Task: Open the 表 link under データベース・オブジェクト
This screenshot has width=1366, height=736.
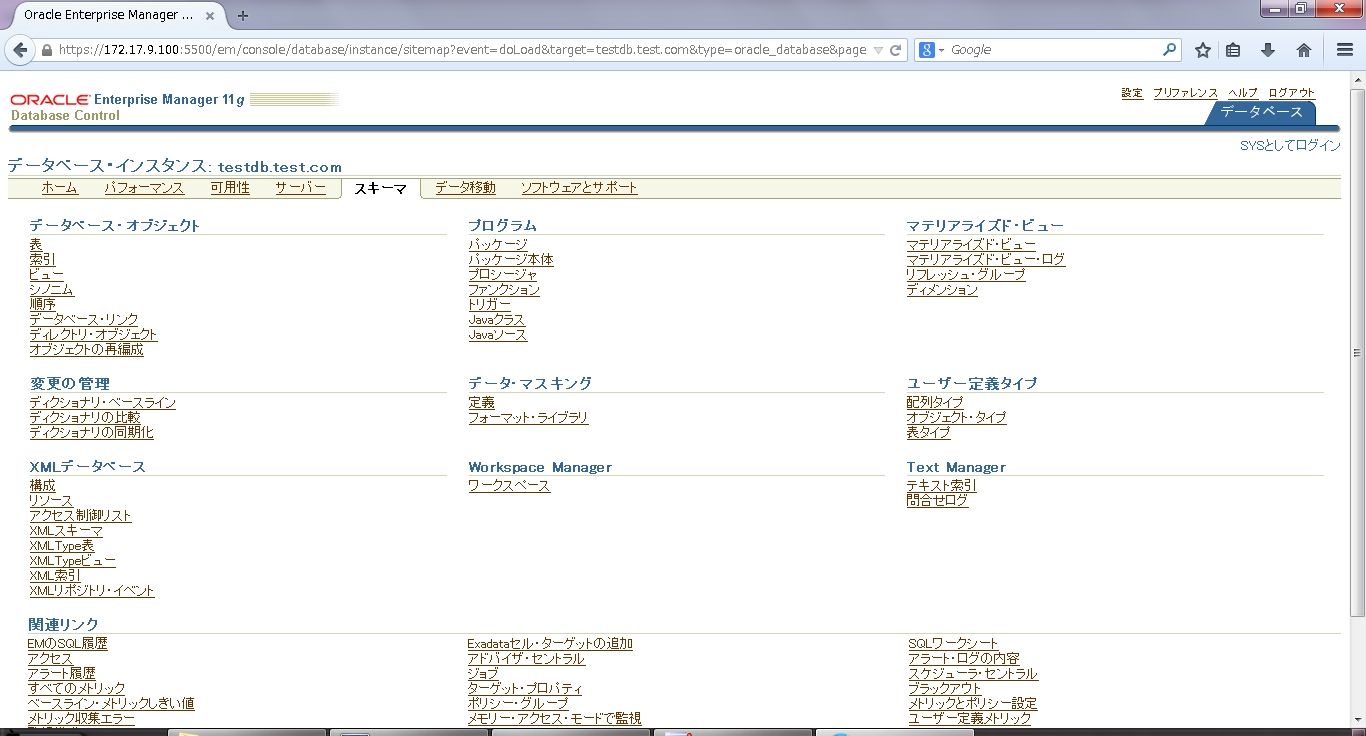Action: (x=36, y=245)
